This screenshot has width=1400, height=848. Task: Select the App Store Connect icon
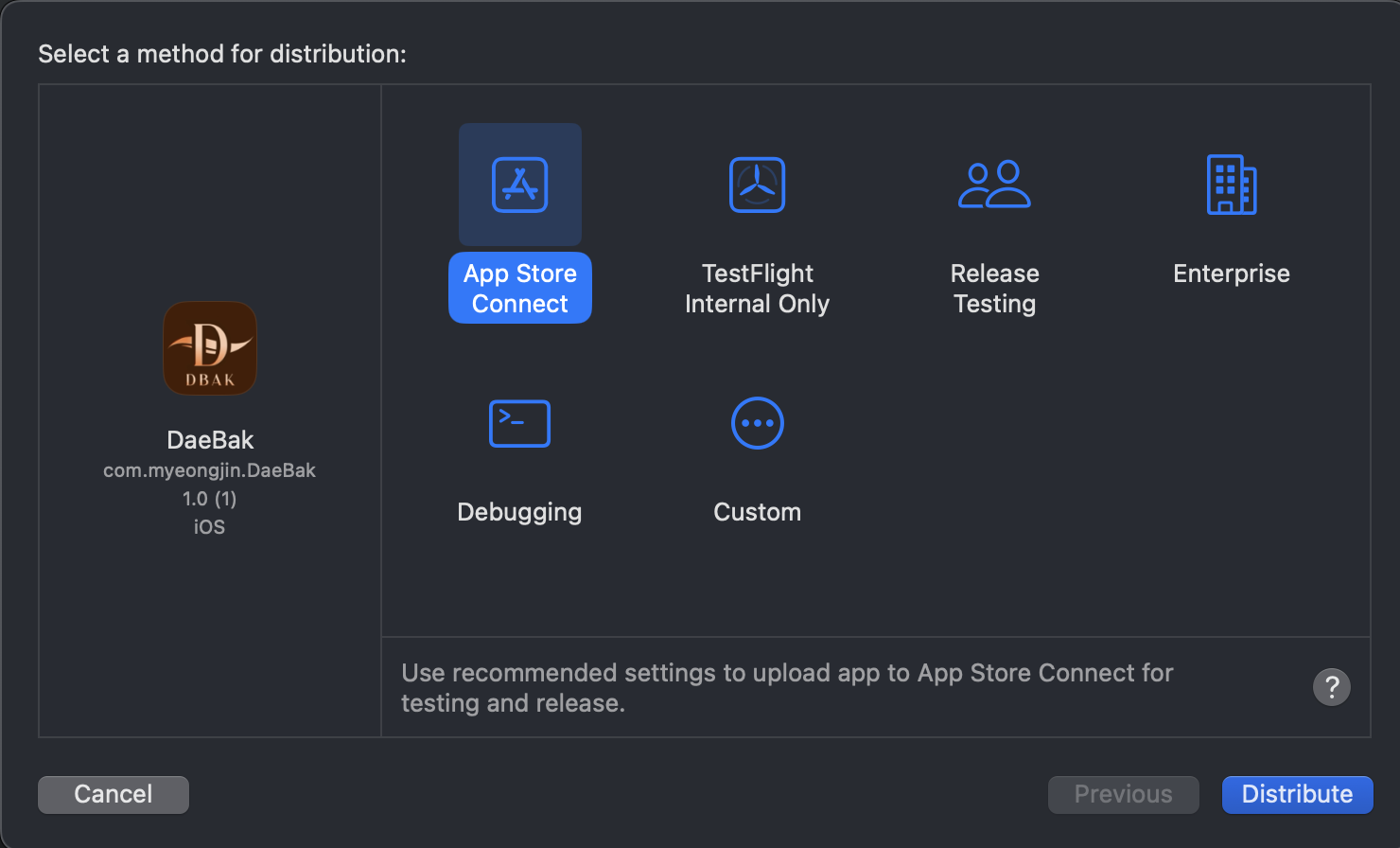(520, 185)
